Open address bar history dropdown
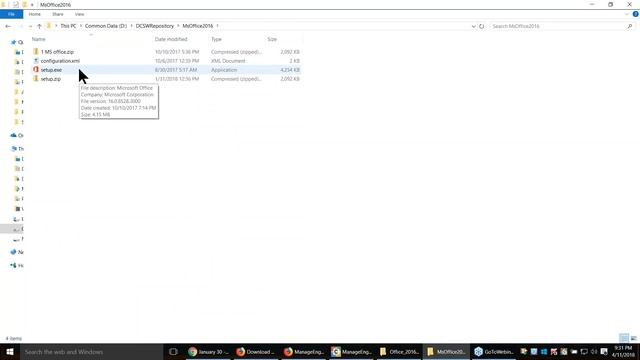 click(473, 26)
